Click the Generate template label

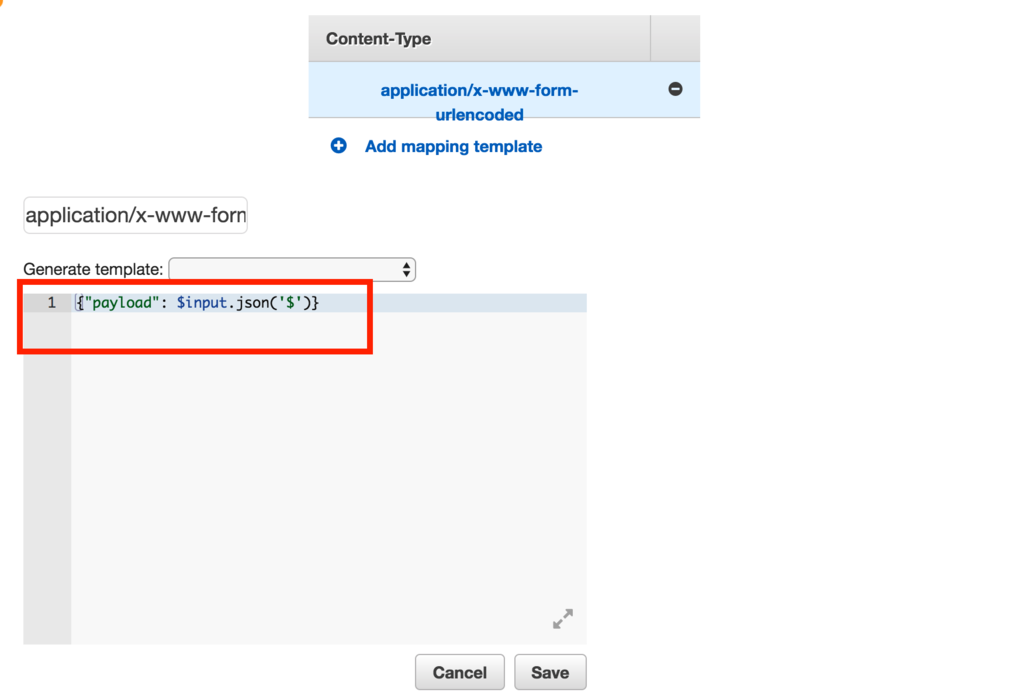click(93, 269)
